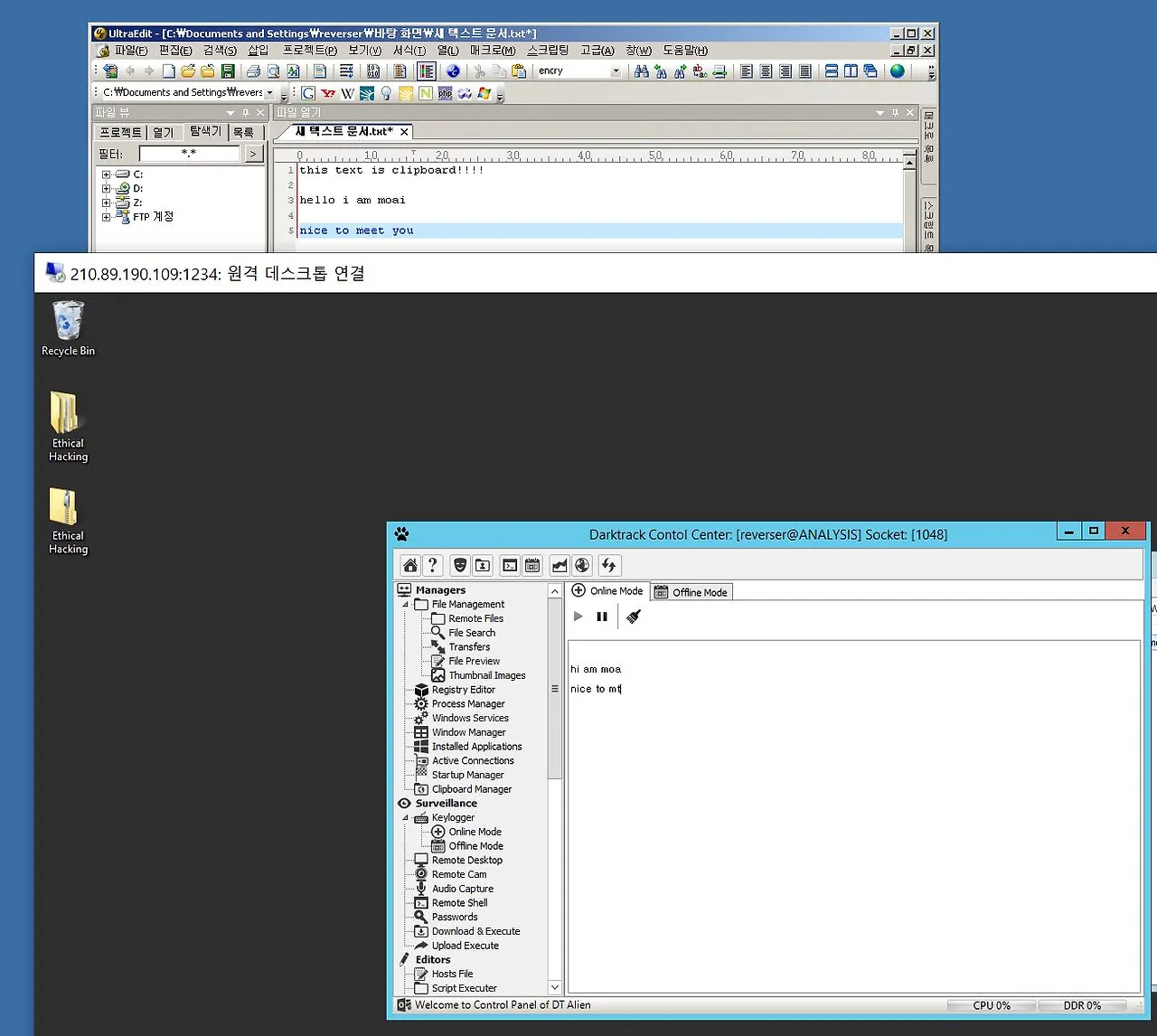Screen dimensions: 1157x1036
Task: Open the Recycle Bin on remote desktop
Action: (x=68, y=328)
